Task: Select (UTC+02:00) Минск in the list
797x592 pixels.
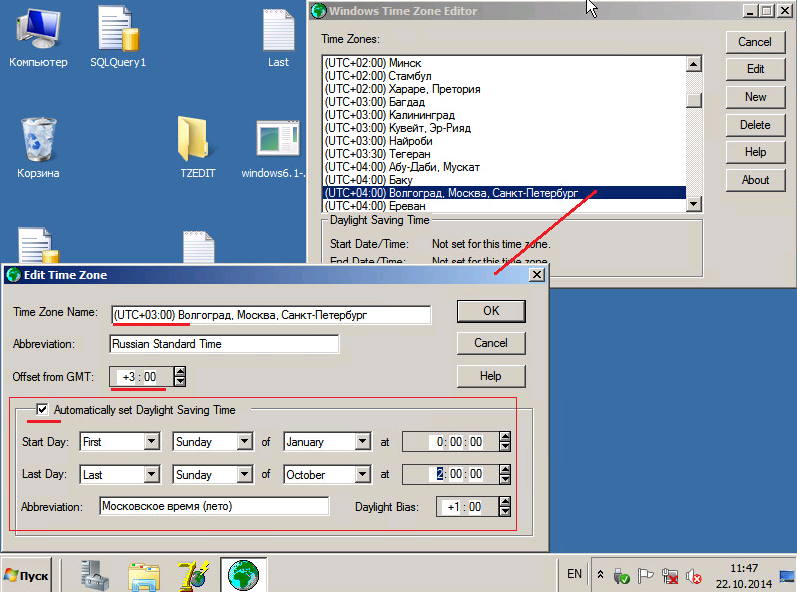Action: (504, 63)
